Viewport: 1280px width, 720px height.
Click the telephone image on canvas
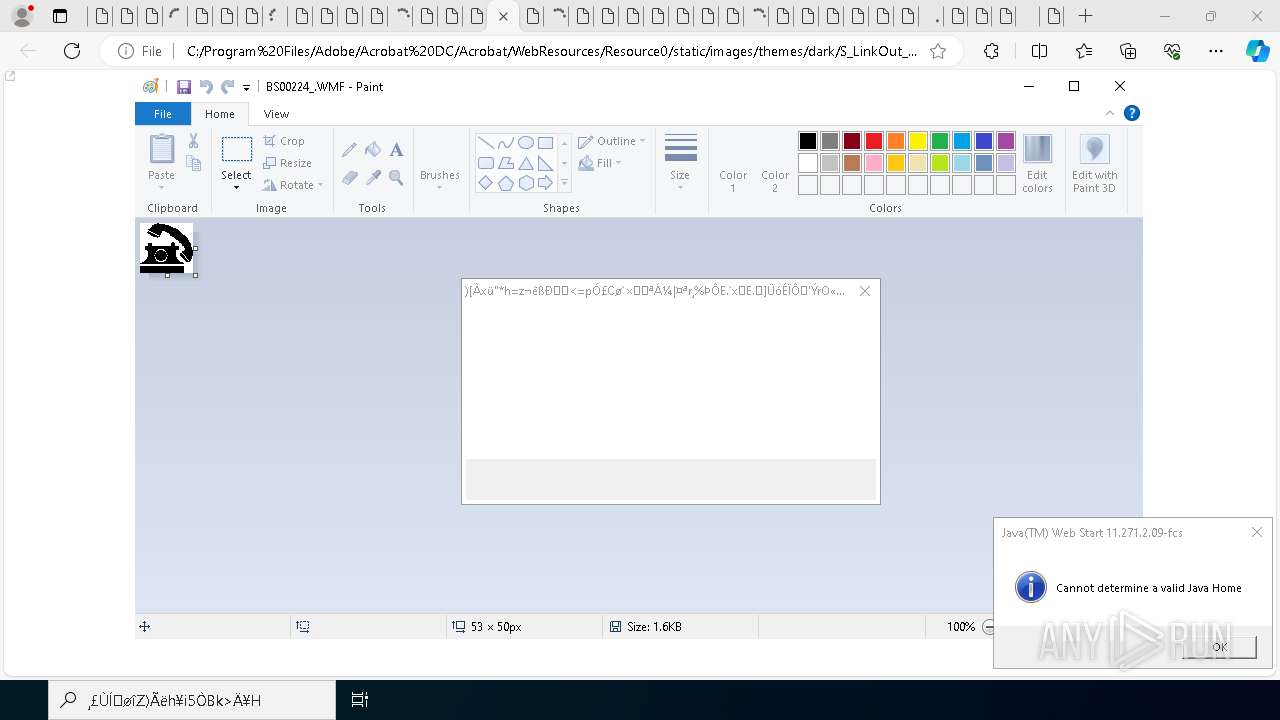166,248
